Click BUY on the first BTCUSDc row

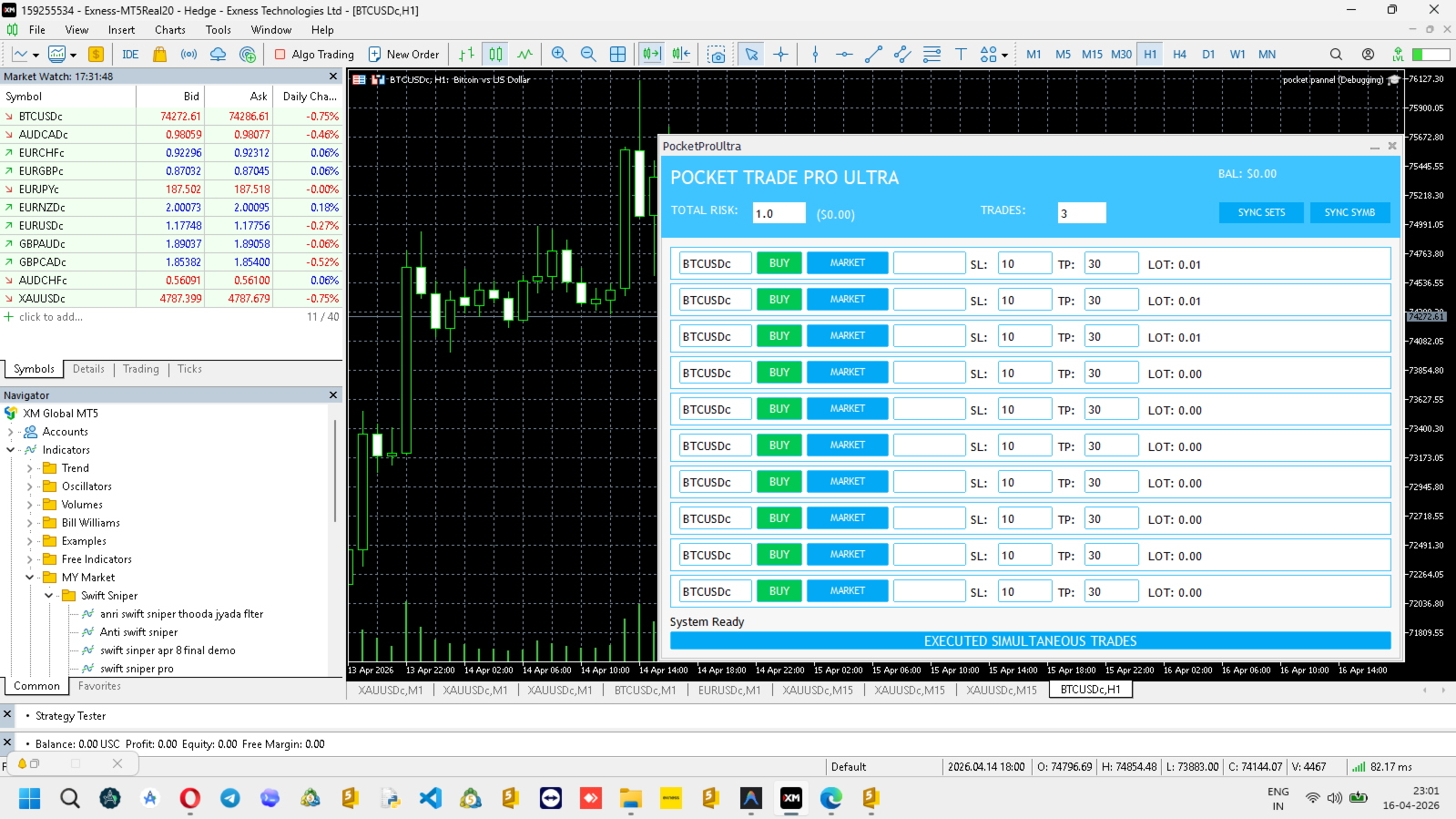(779, 263)
